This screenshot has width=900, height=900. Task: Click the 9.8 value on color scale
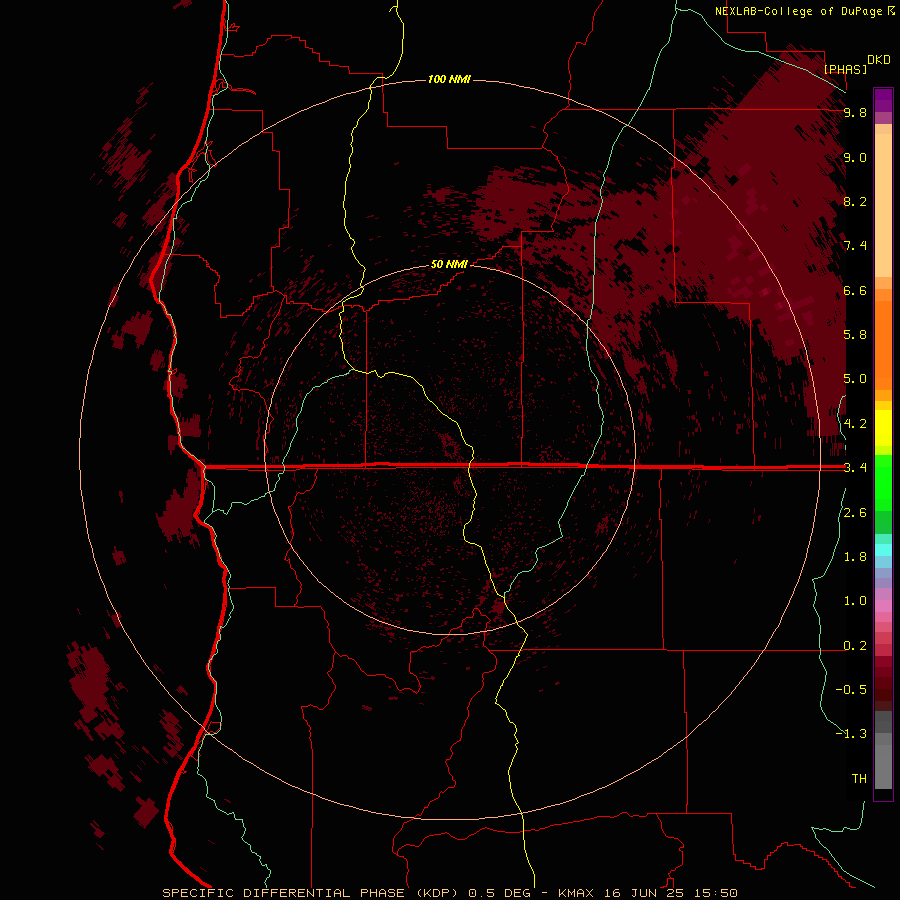point(855,112)
